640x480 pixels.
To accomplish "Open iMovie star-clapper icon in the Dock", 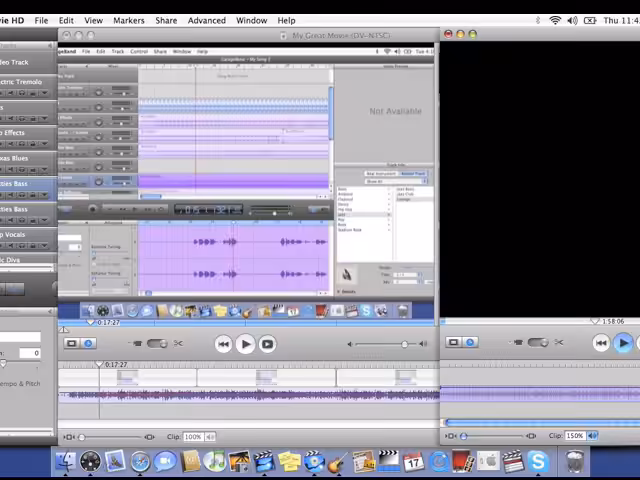I will 264,462.
